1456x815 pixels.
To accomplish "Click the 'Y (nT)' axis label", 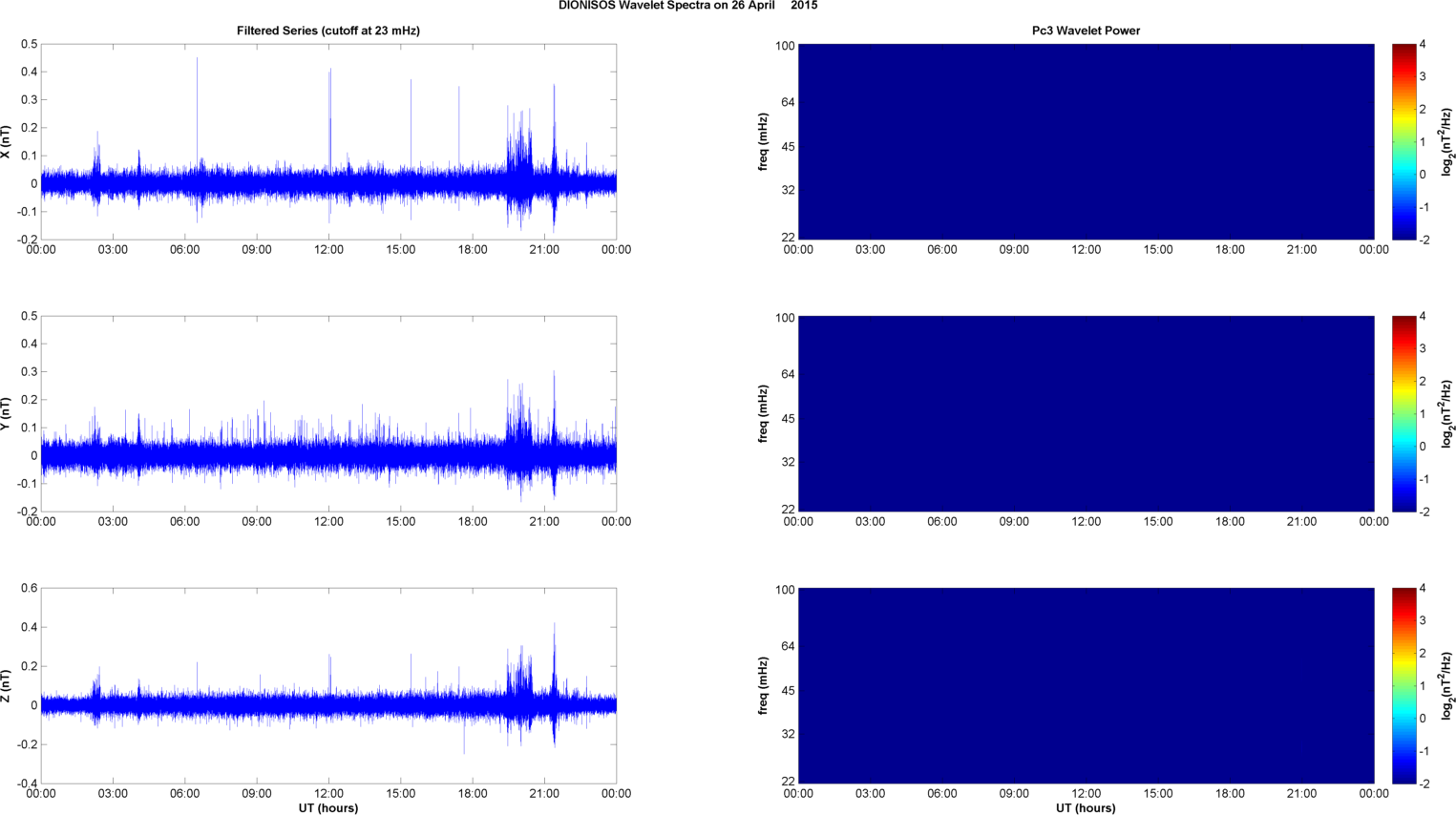I will click(7, 414).
